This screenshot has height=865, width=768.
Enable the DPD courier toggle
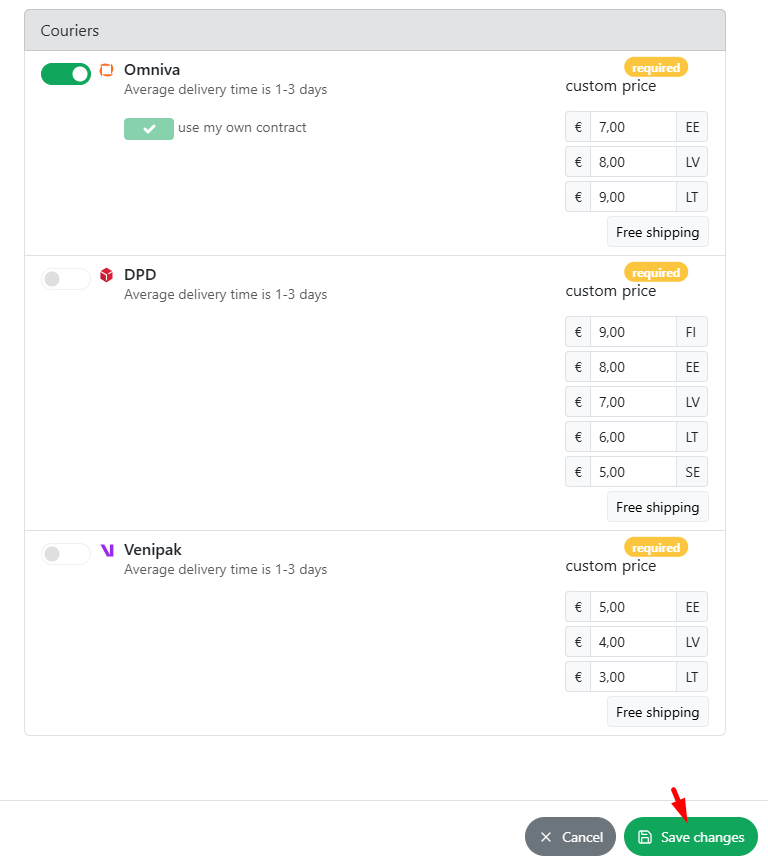coord(66,279)
